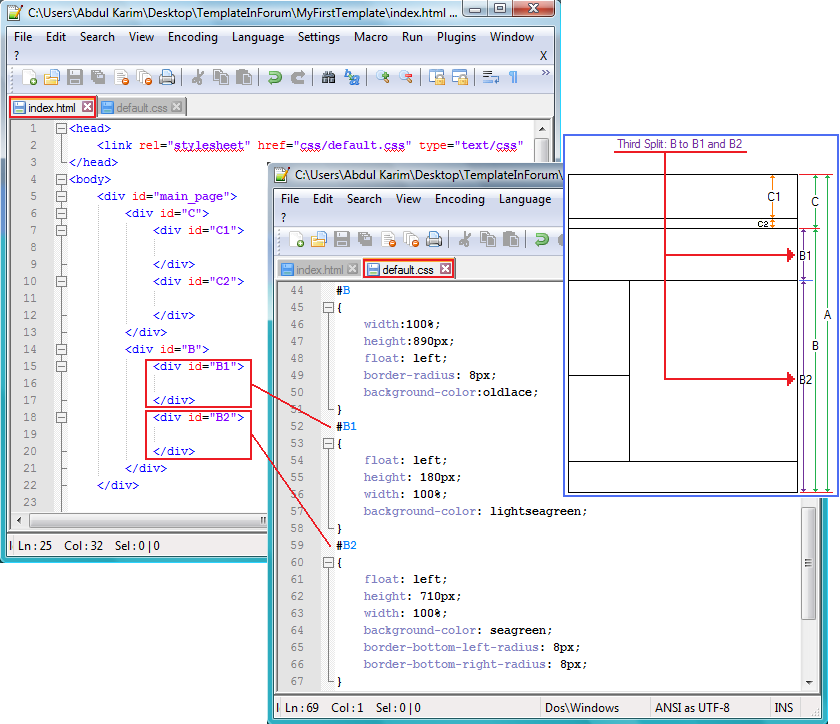Click the B2 label in the layout diagram
This screenshot has height=724, width=840.
806,380
